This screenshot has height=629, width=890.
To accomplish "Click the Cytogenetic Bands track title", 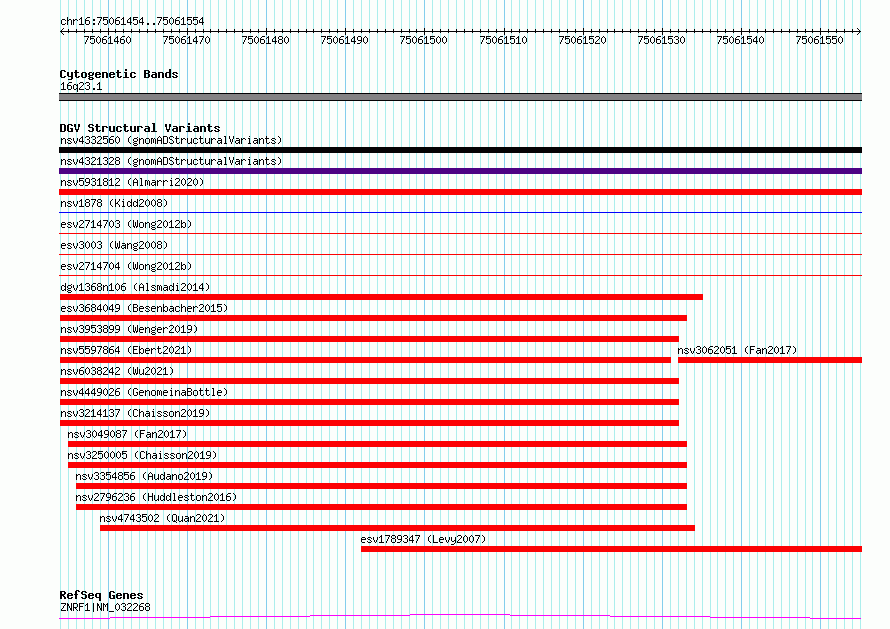I will tap(119, 74).
